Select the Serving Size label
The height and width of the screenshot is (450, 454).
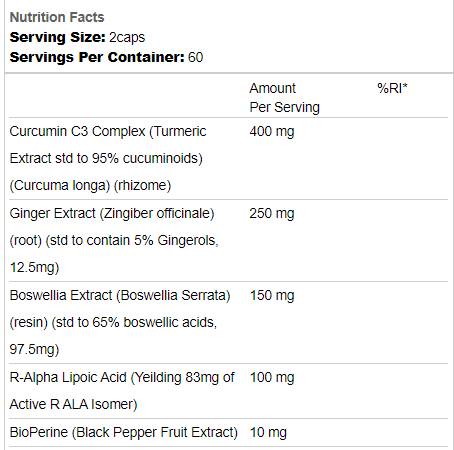57,37
